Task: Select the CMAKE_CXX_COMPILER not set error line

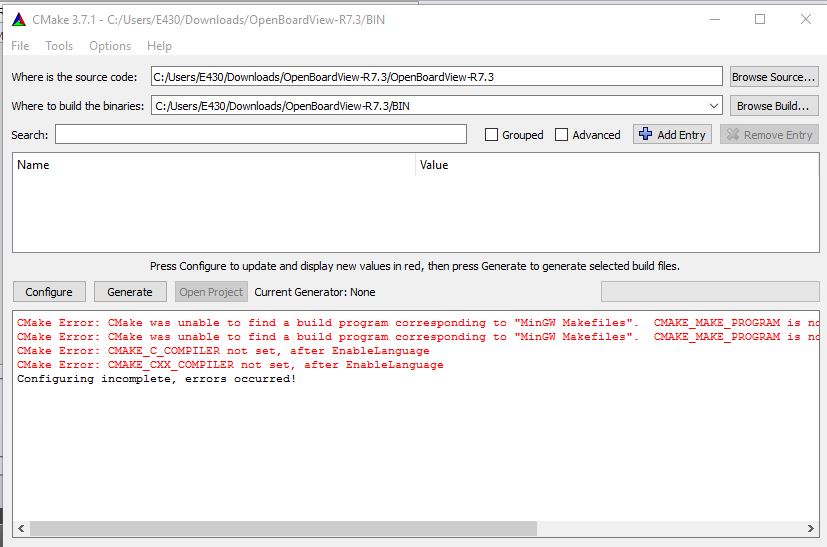Action: pos(230,364)
